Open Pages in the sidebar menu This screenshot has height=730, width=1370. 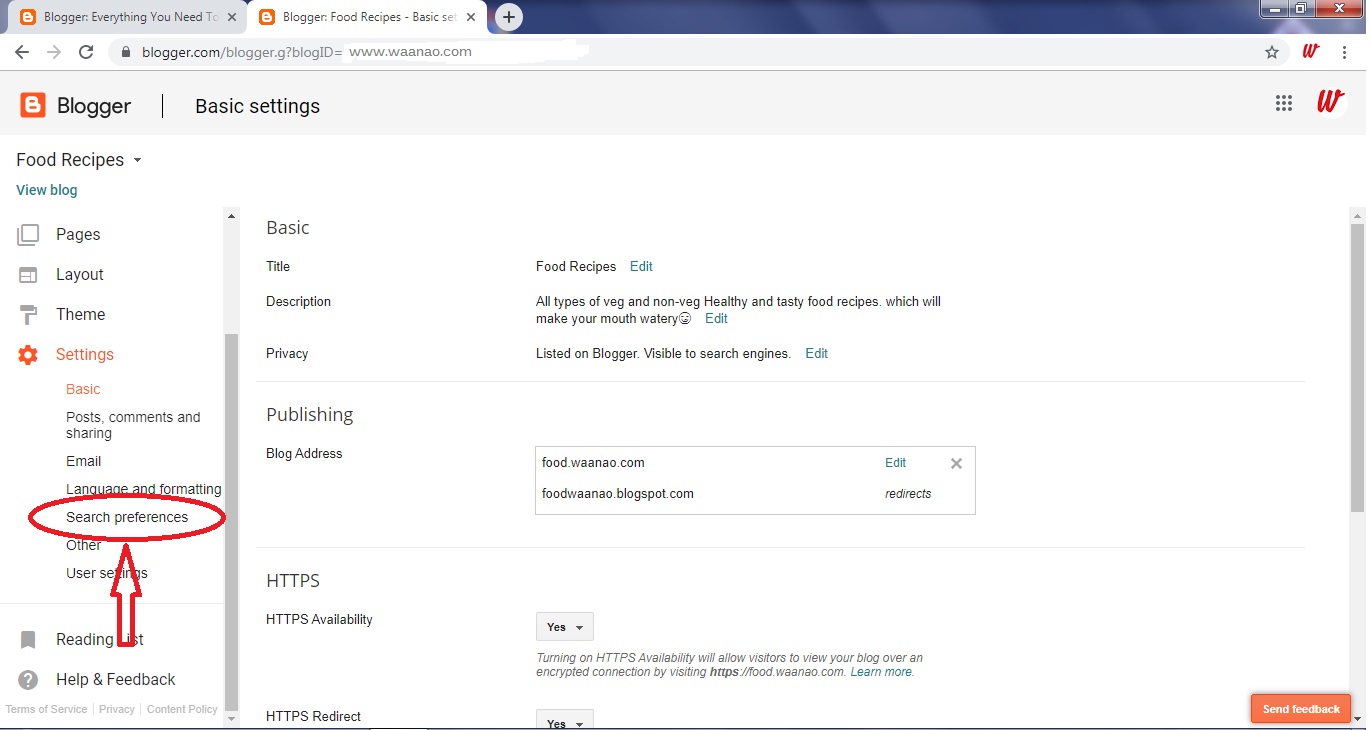(x=78, y=235)
